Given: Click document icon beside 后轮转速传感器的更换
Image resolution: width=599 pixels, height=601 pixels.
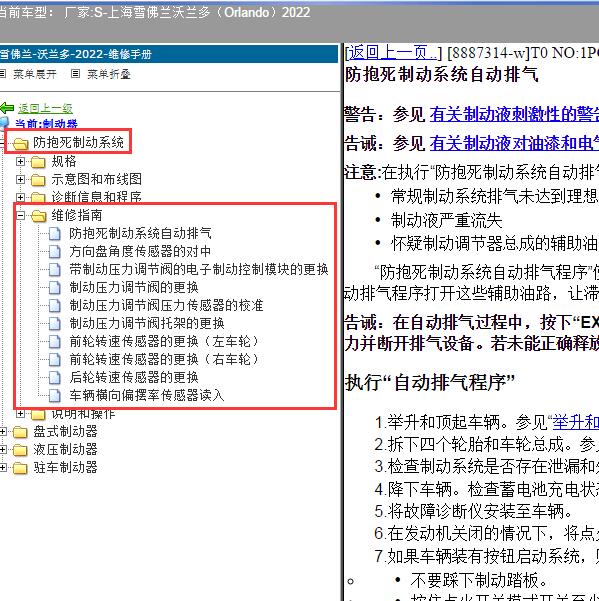Looking at the screenshot, I should coord(55,378).
